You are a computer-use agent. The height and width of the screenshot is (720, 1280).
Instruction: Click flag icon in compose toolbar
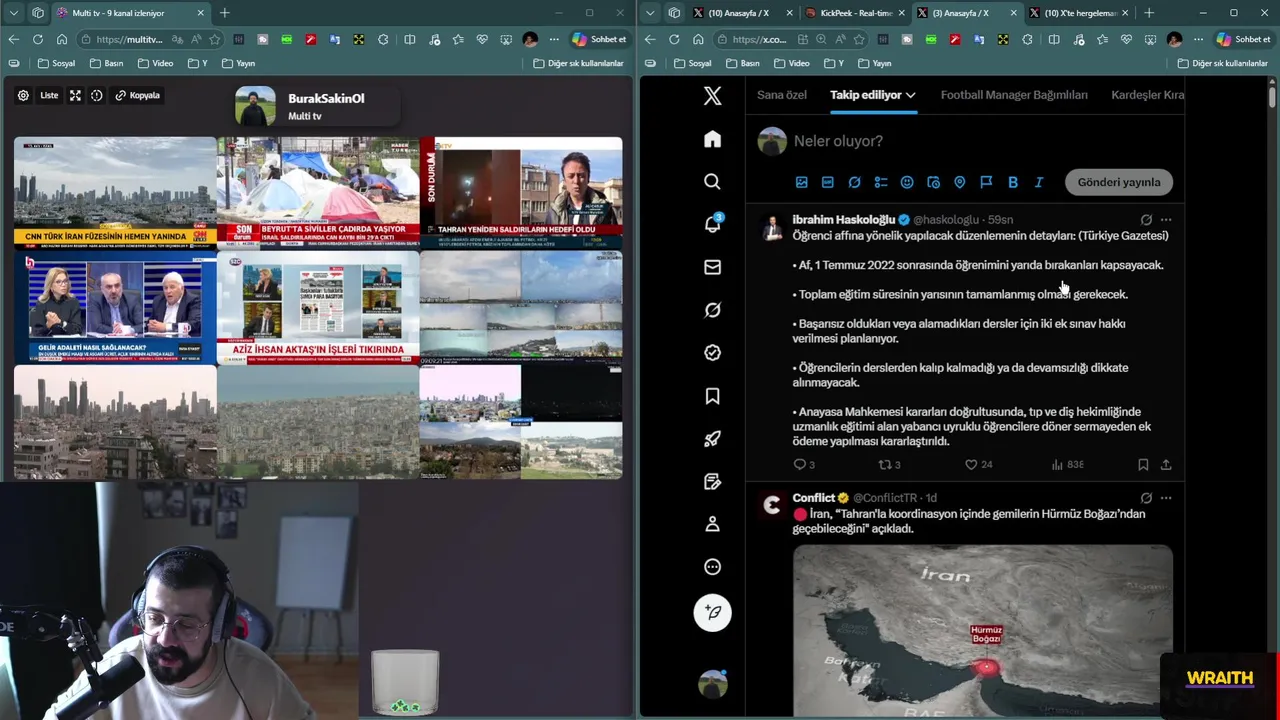tap(986, 182)
